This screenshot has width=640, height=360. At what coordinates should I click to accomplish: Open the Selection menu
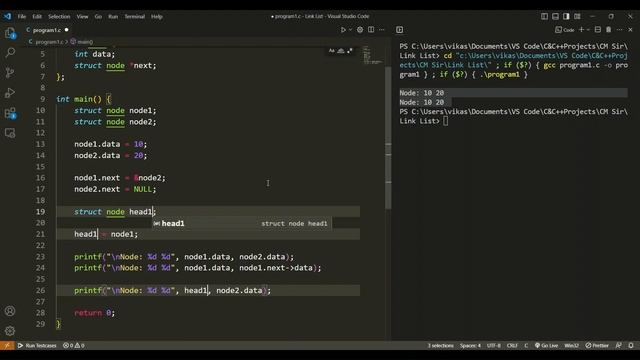[59, 17]
